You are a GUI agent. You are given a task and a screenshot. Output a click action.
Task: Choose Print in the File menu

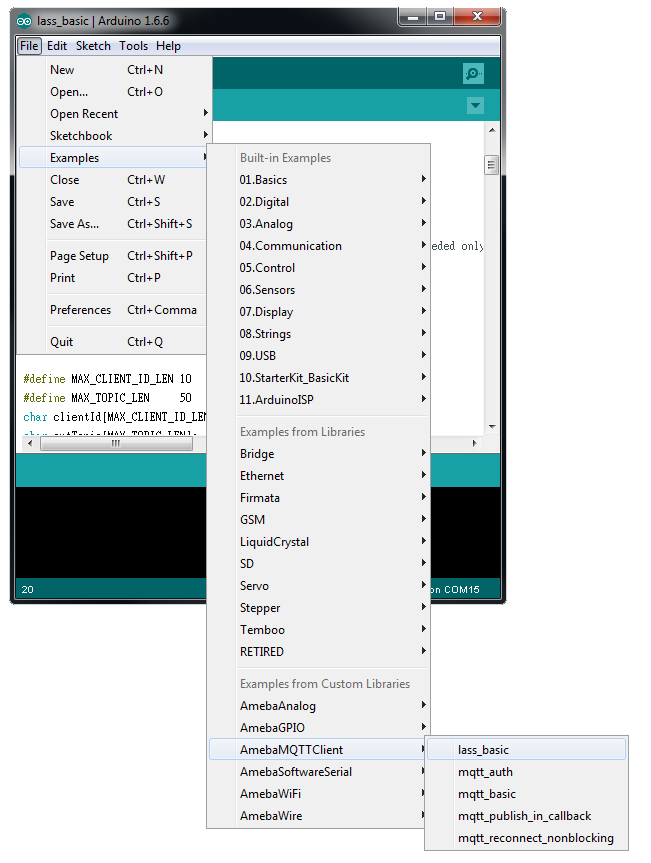114,278
